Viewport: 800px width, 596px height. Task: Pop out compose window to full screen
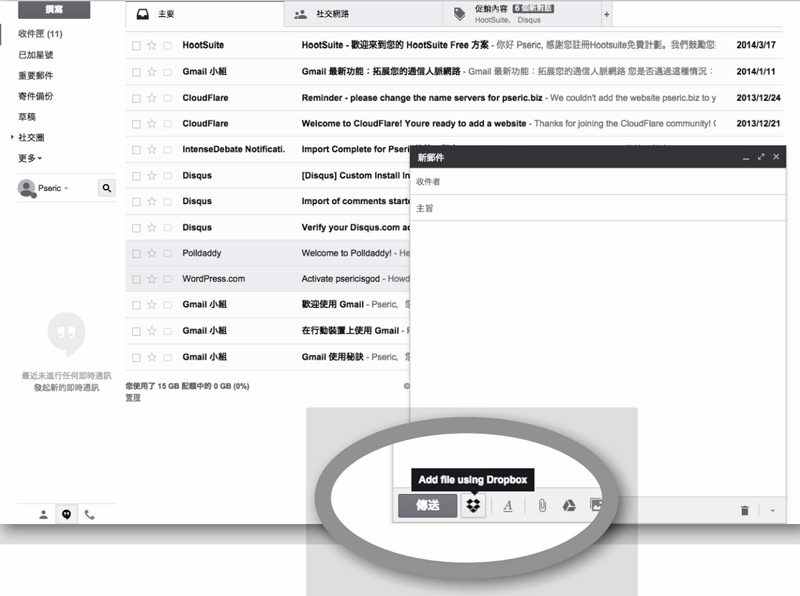(761, 157)
